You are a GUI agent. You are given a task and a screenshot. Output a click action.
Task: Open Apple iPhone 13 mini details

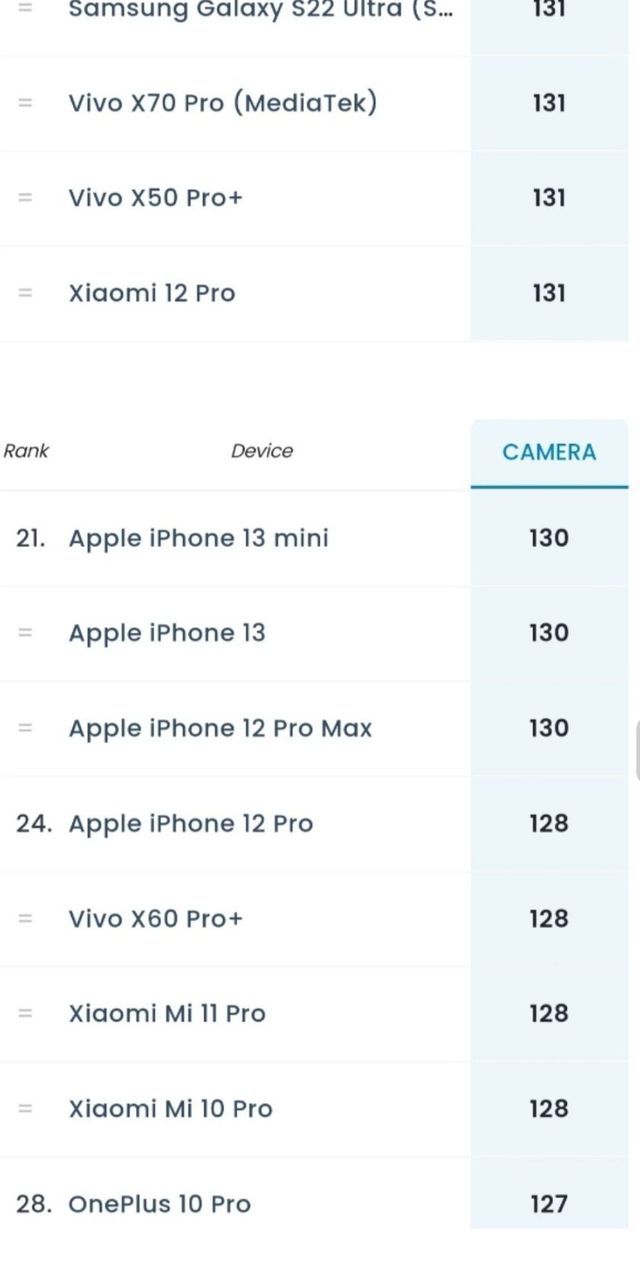click(x=198, y=538)
